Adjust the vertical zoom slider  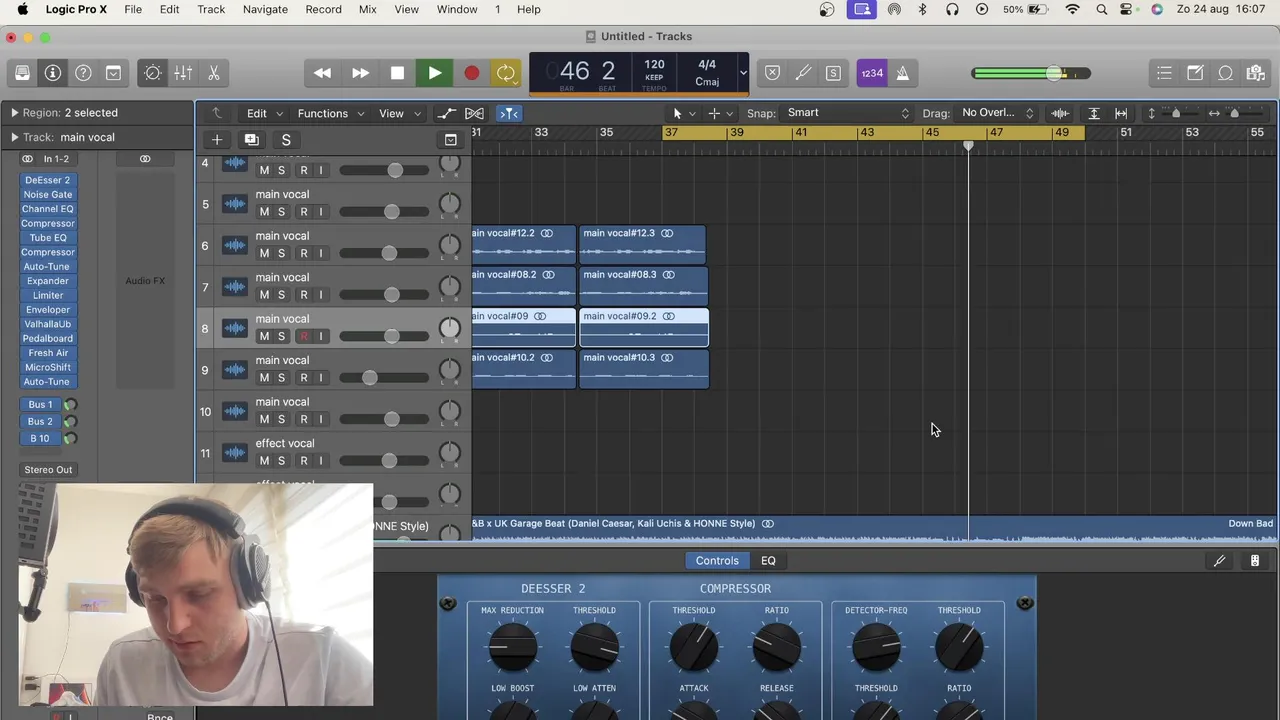[x=1174, y=113]
